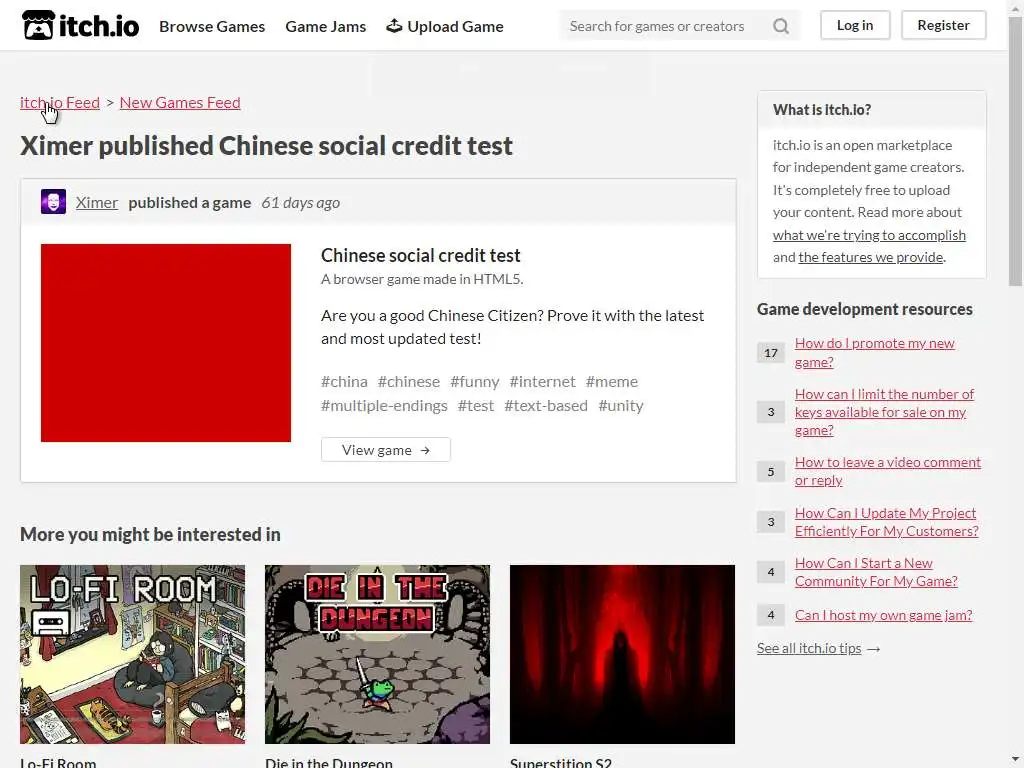Open 'How Can I Update My Project' tip

(x=886, y=522)
